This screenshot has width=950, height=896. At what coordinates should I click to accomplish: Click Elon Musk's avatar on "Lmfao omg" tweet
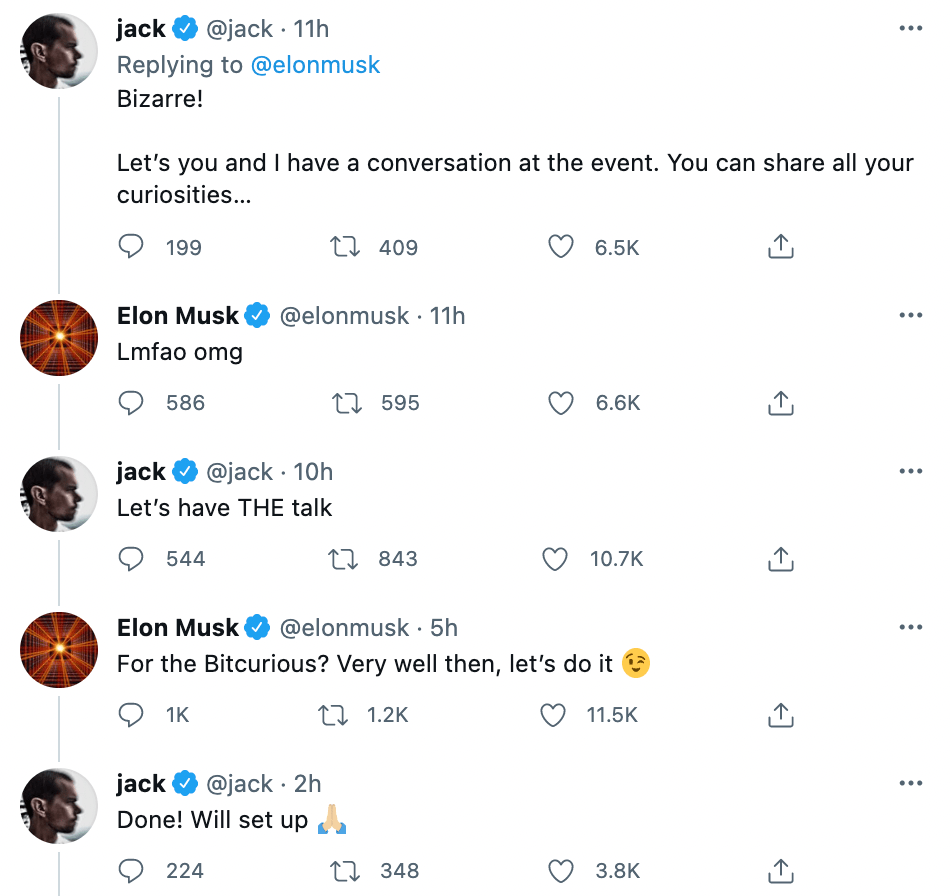tap(59, 337)
